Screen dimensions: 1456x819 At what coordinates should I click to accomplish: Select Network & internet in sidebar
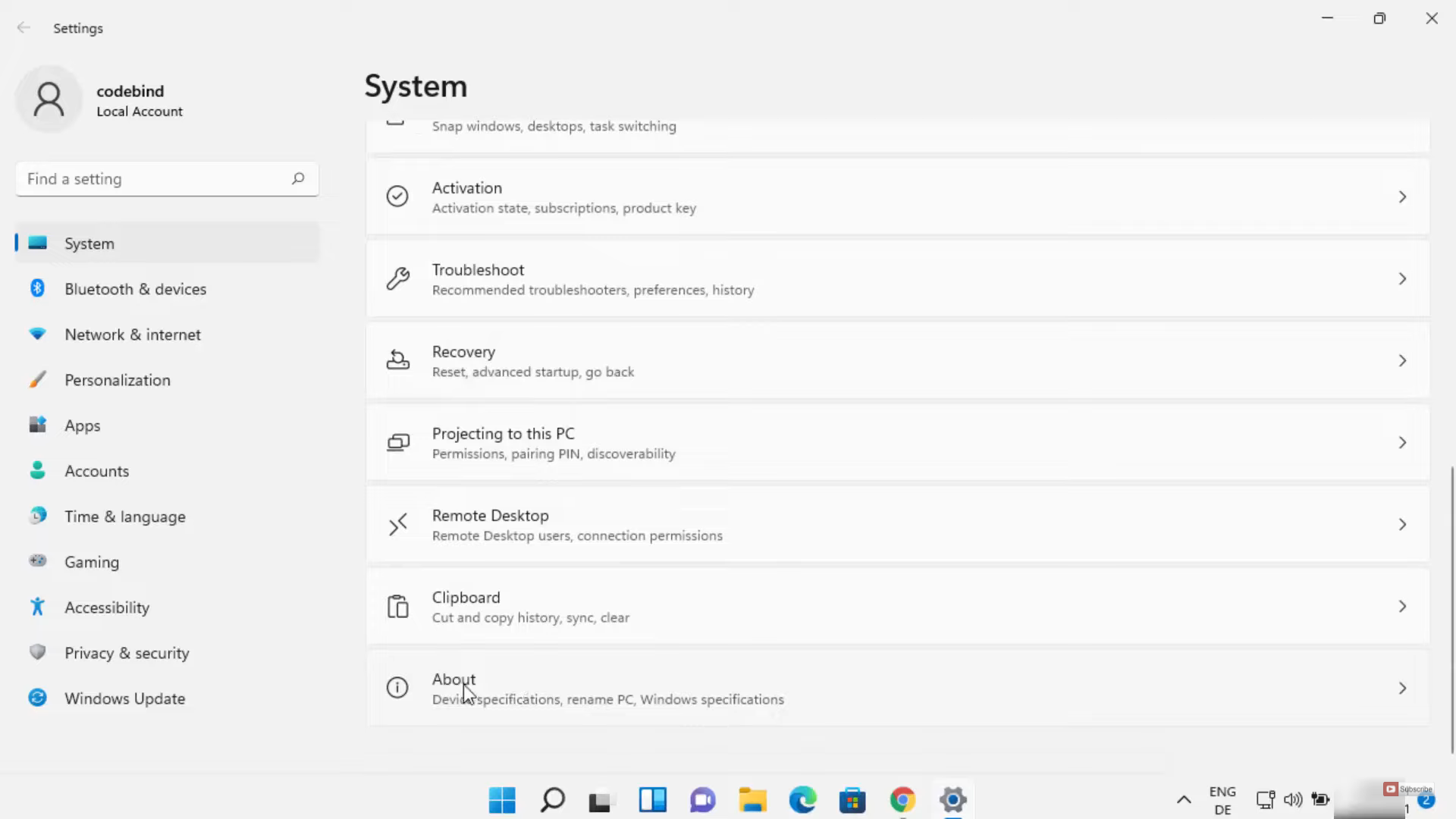tap(133, 334)
